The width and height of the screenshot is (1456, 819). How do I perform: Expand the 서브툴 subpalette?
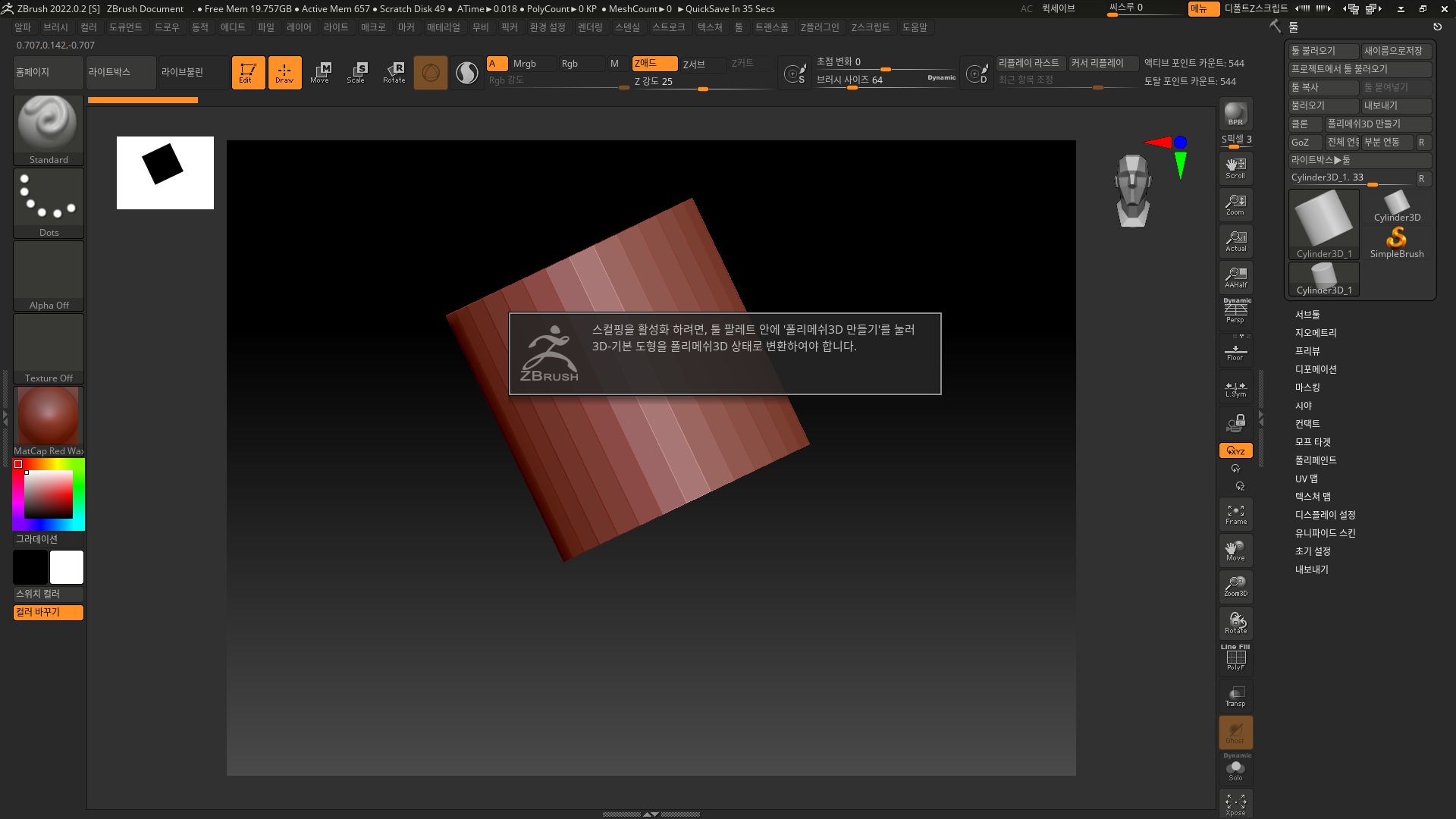click(1307, 315)
